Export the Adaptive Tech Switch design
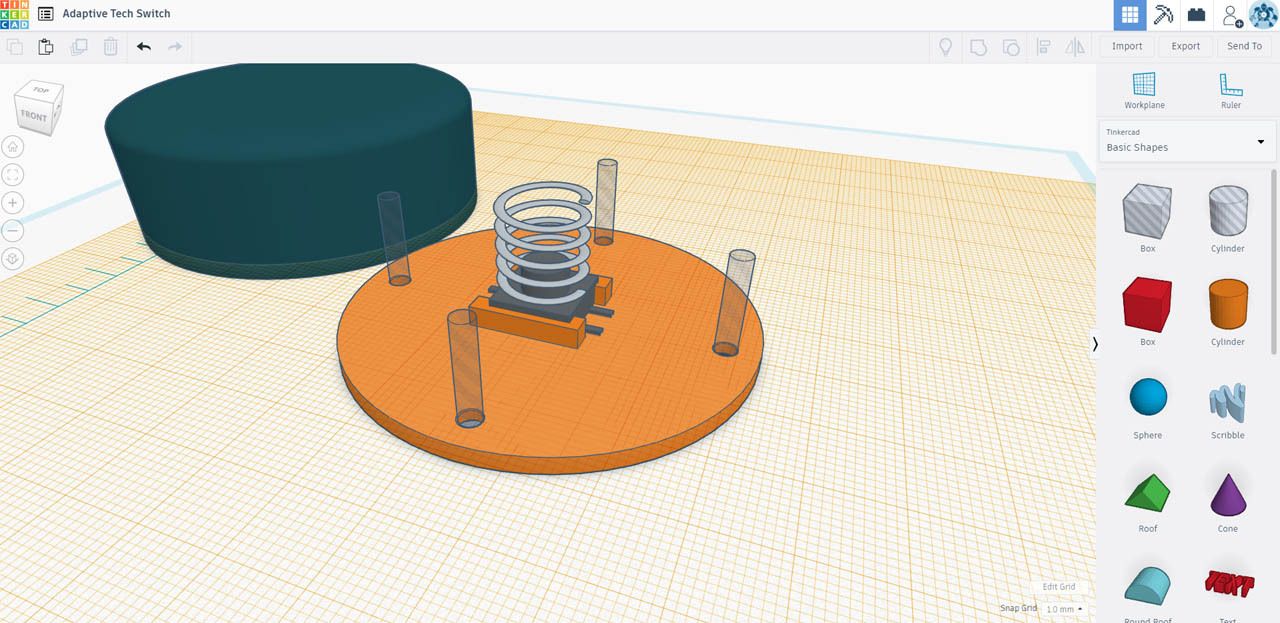 click(1185, 46)
